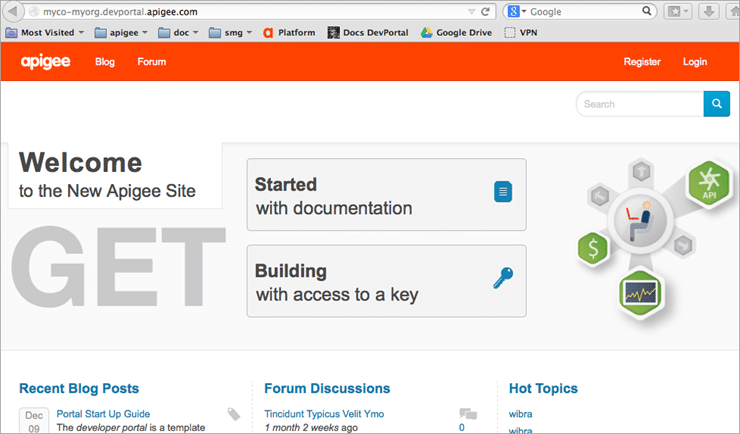Click the gray right-arrow hexagon
The height and width of the screenshot is (434, 740).
point(683,245)
